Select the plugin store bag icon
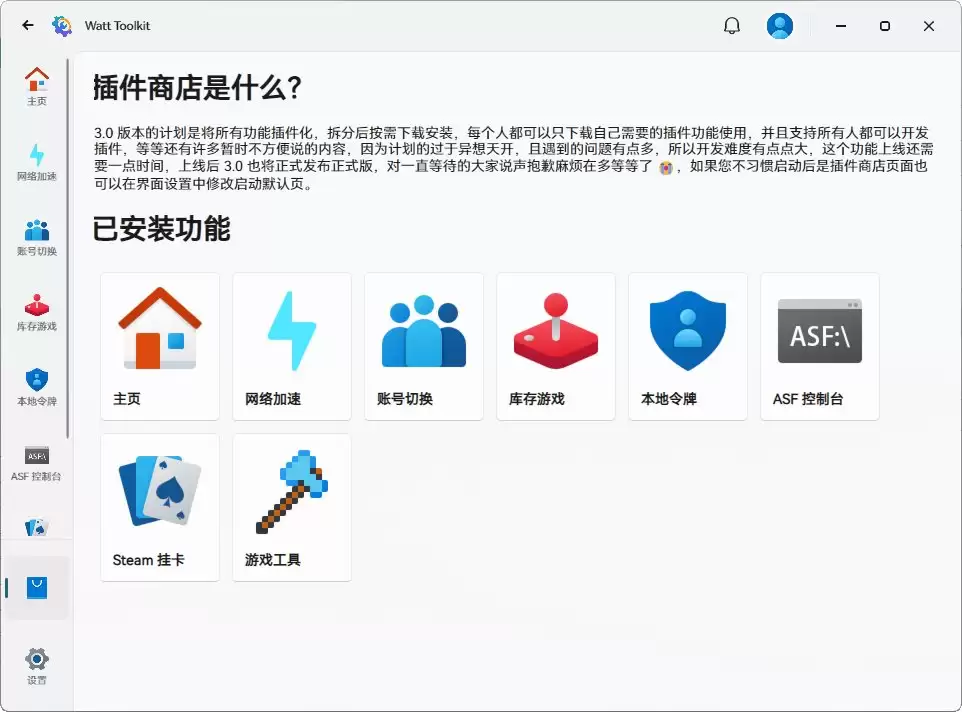Image resolution: width=962 pixels, height=712 pixels. [36, 588]
